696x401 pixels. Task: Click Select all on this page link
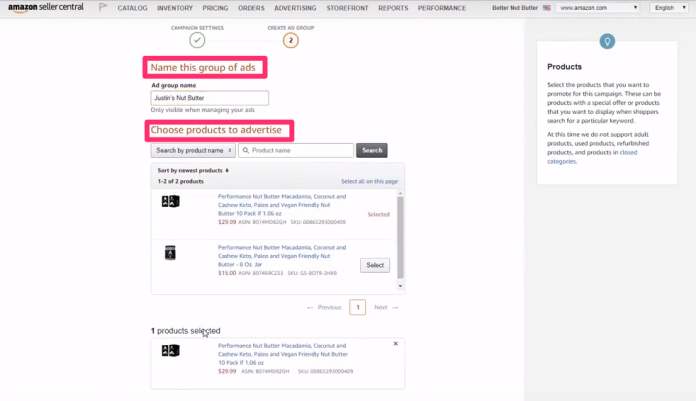click(369, 181)
